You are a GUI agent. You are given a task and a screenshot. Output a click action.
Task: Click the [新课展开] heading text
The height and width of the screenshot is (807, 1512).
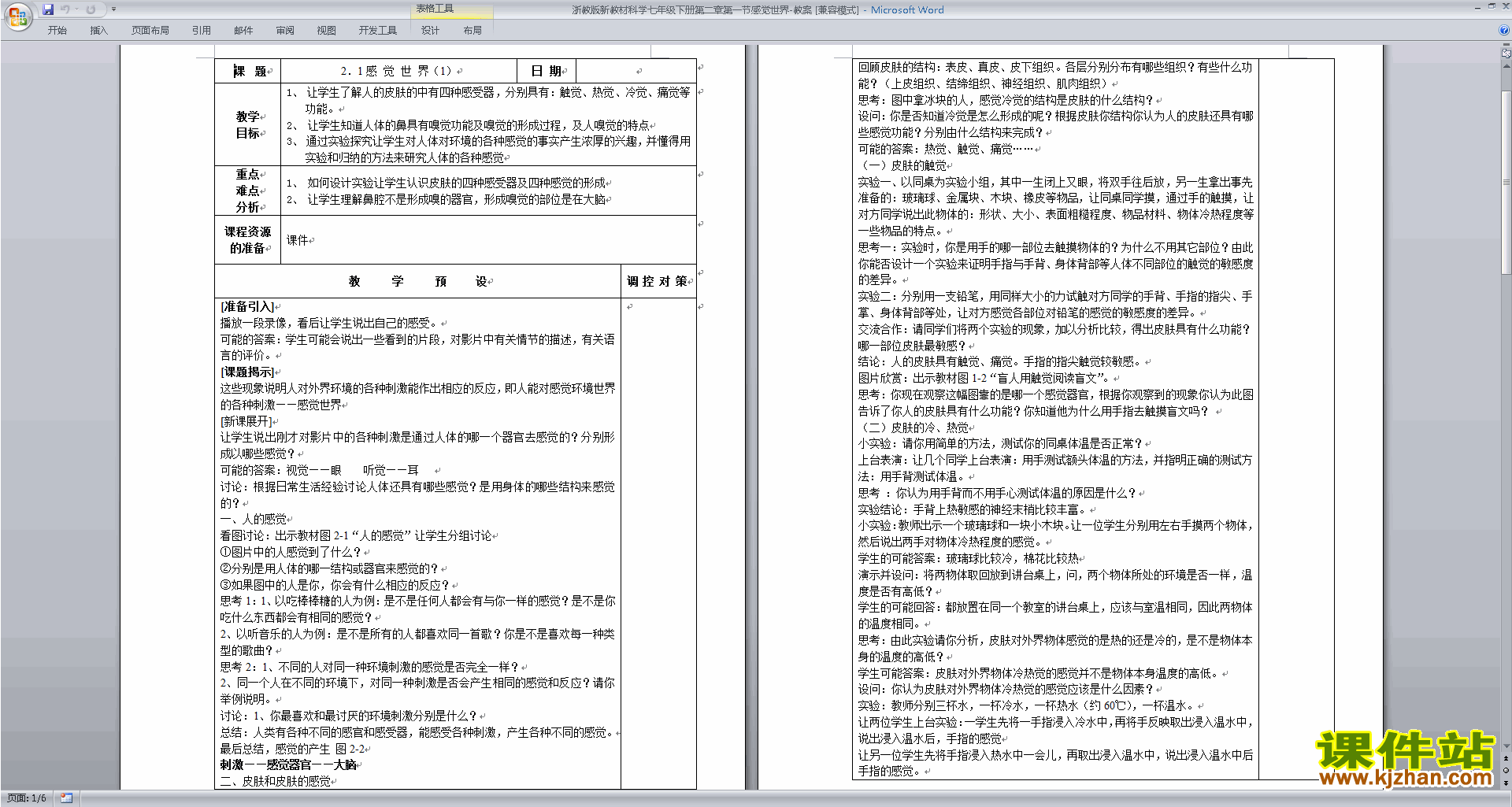[x=245, y=421]
